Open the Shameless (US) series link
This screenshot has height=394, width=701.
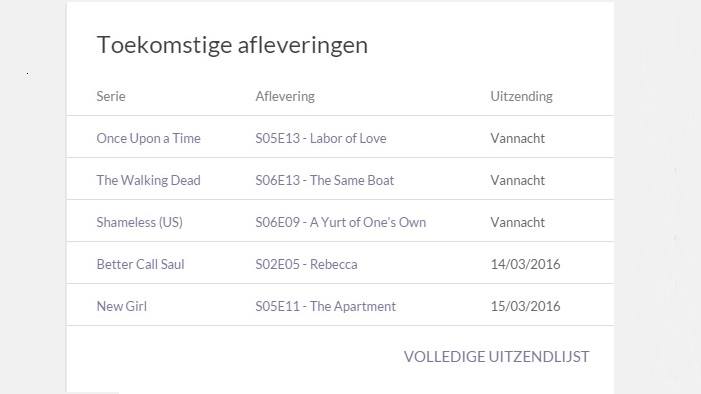click(x=139, y=222)
